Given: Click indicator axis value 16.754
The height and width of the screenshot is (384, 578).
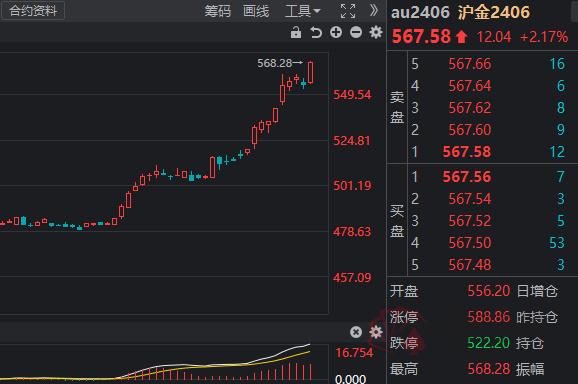Looking at the screenshot, I should click(354, 353).
